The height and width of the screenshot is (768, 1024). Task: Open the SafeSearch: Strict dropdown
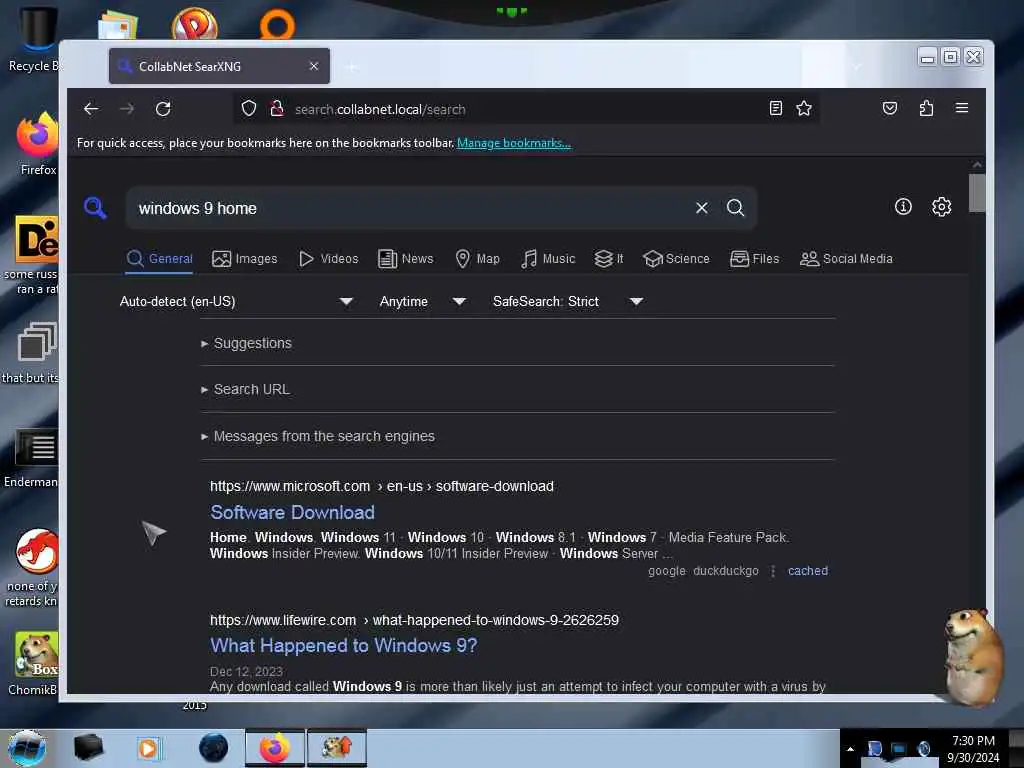568,301
